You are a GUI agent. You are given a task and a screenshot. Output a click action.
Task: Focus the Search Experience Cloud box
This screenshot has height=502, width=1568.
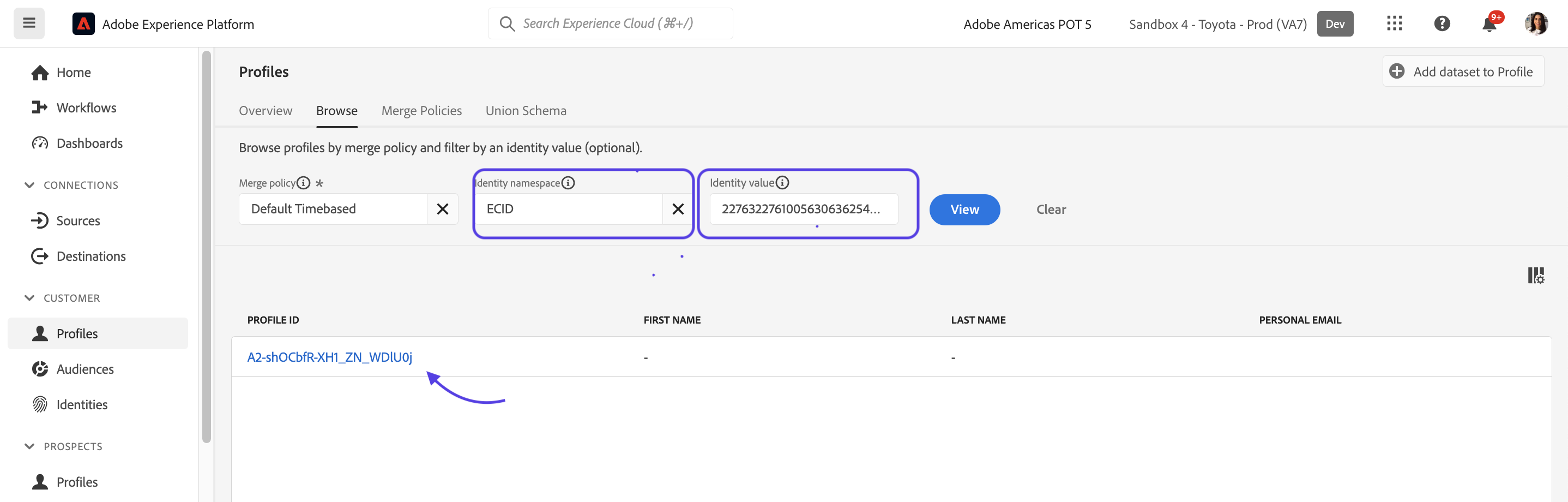tap(610, 24)
